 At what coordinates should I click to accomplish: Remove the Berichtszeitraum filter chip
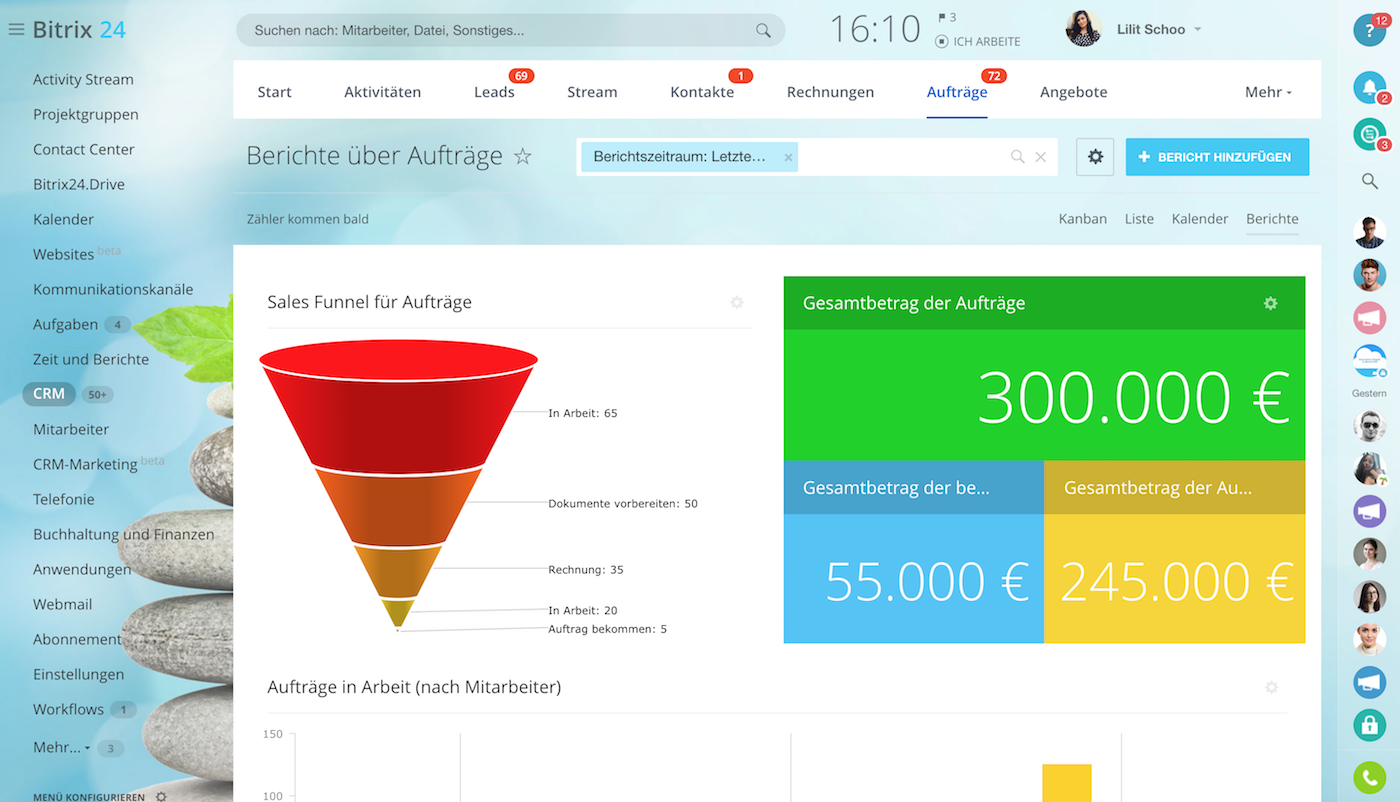[x=788, y=157]
